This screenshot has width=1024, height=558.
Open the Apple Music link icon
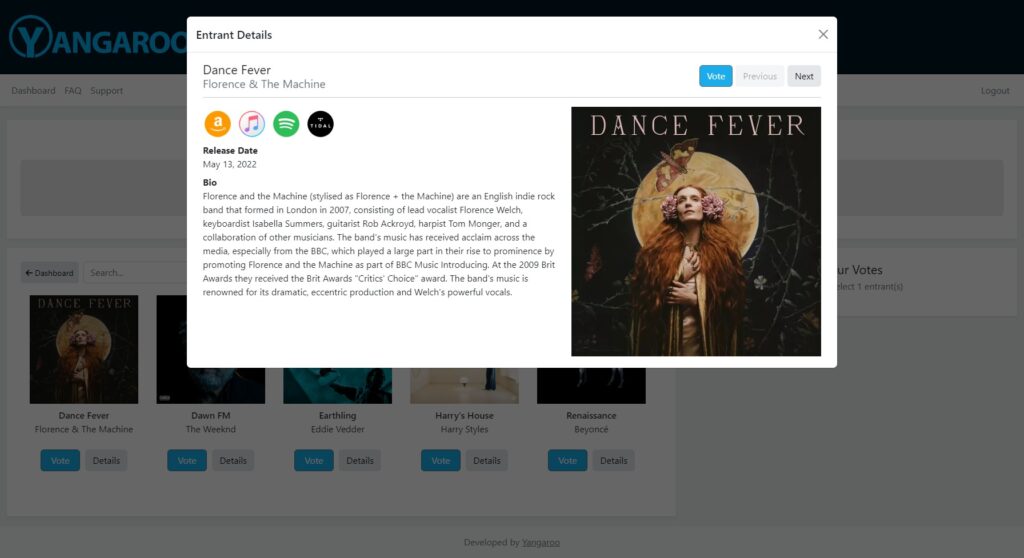(x=252, y=124)
